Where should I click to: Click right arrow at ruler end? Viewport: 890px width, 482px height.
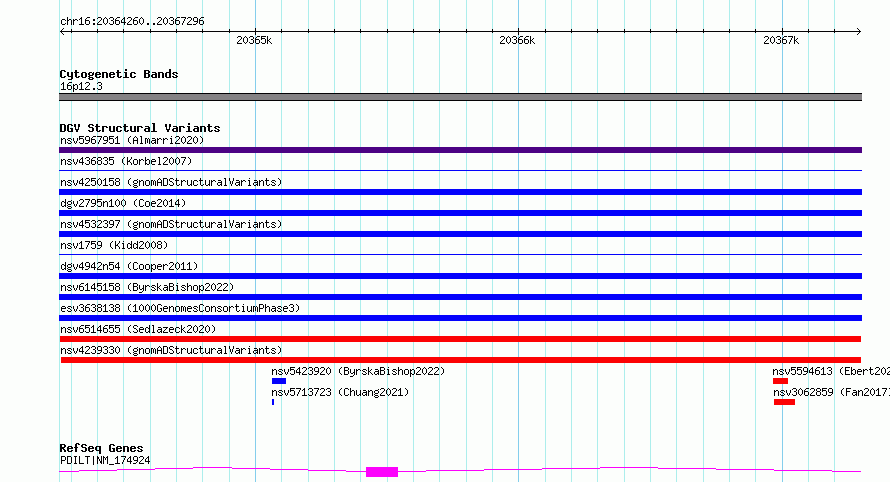(858, 31)
